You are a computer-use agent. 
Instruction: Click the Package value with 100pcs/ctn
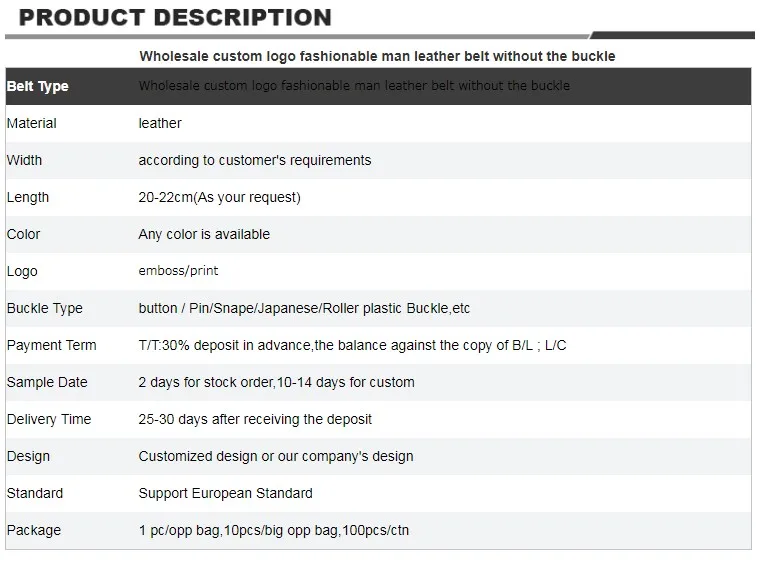(274, 530)
